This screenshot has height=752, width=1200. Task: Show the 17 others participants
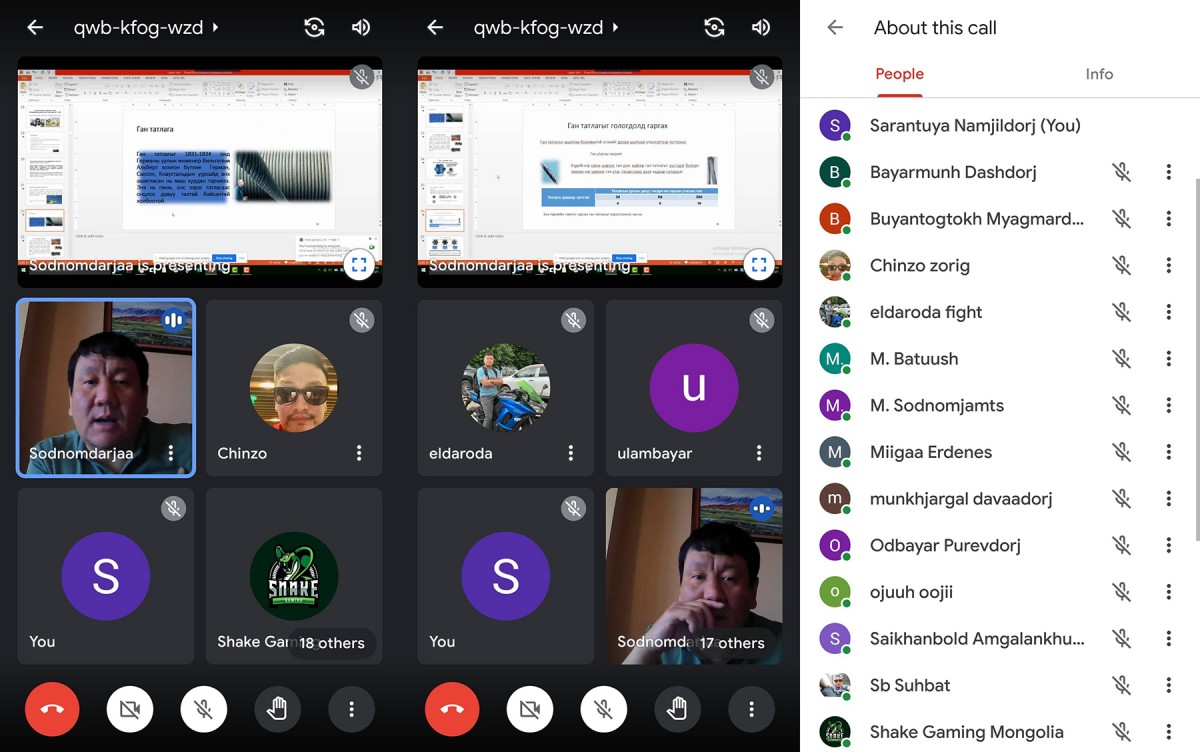click(x=732, y=643)
